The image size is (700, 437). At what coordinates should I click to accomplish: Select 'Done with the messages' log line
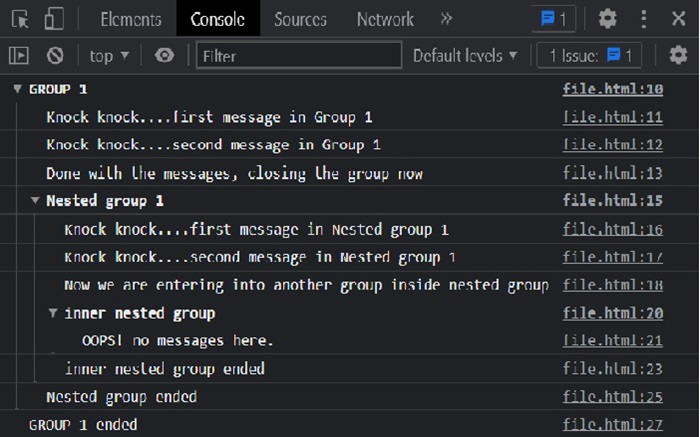234,173
